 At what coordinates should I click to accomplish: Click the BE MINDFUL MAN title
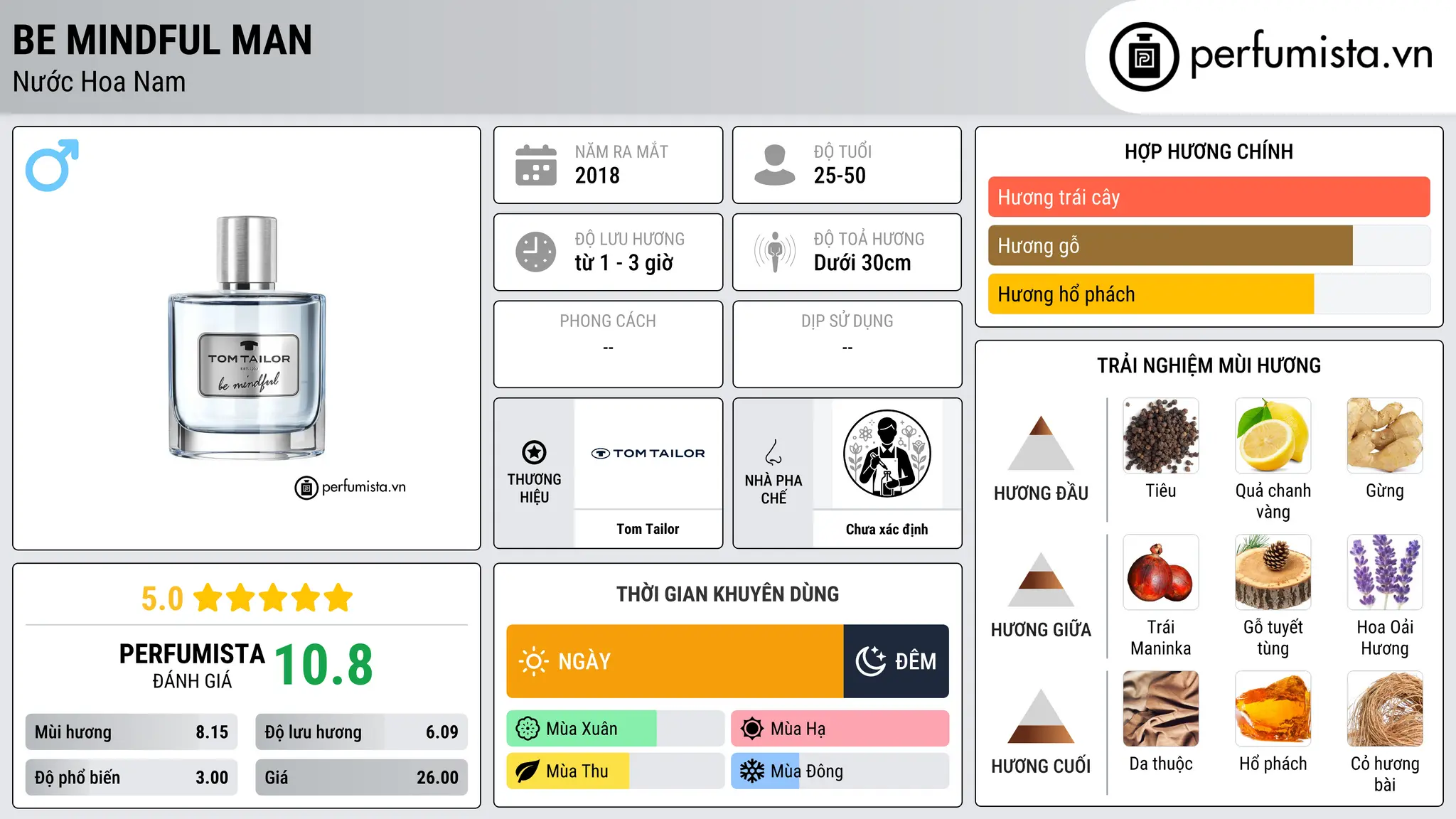point(162,40)
